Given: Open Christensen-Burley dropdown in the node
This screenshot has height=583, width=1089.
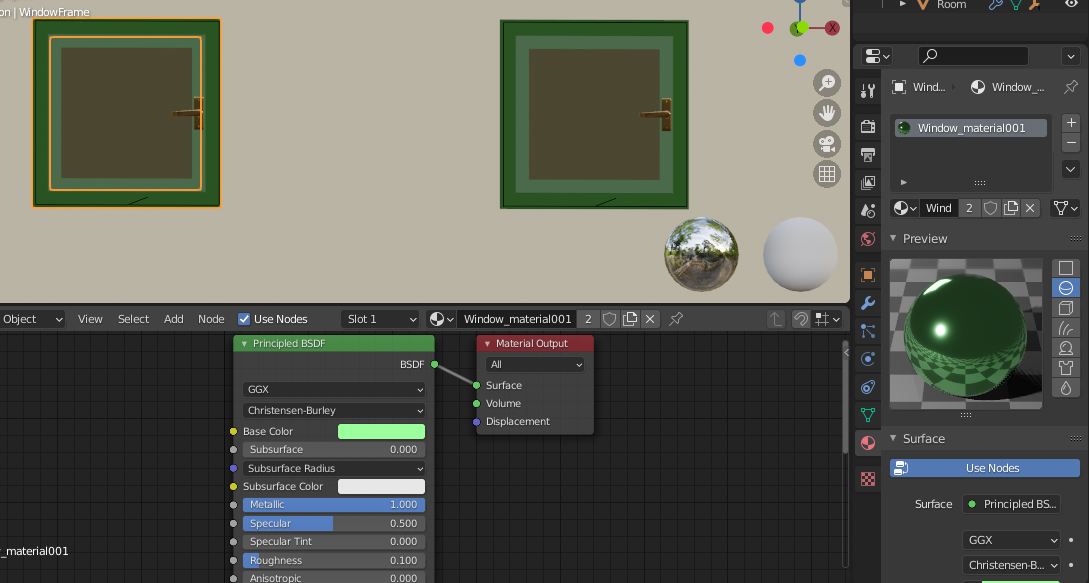Looking at the screenshot, I should click(334, 411).
